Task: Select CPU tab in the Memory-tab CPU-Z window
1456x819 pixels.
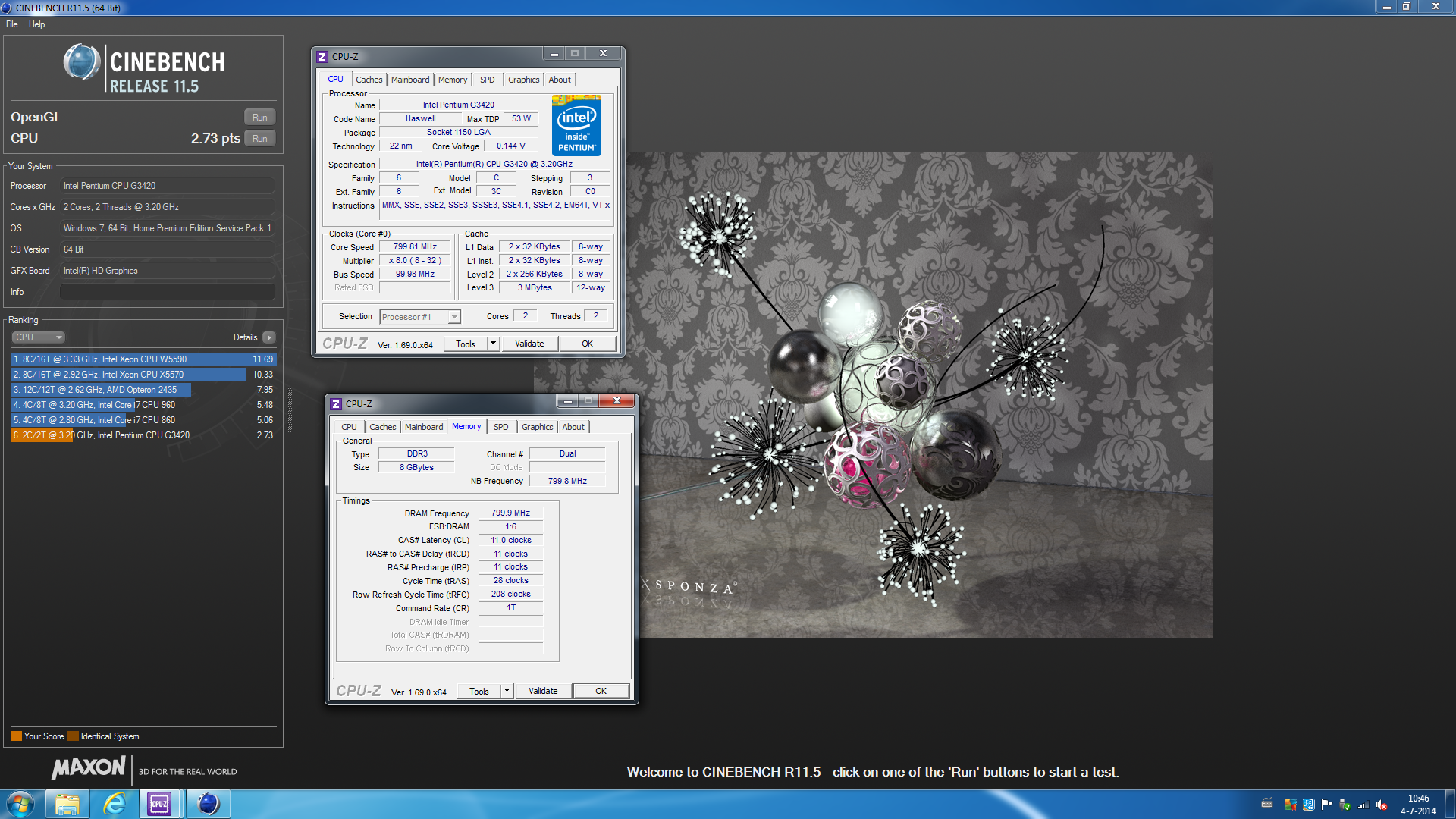Action: pyautogui.click(x=349, y=427)
